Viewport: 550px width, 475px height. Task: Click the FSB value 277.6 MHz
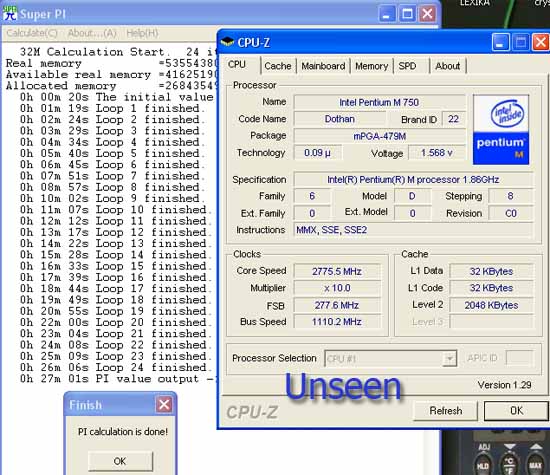tap(337, 305)
